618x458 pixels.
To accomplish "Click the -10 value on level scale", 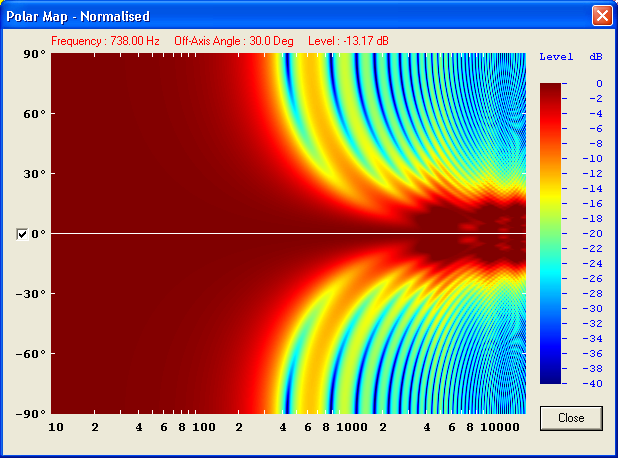I will [x=592, y=158].
